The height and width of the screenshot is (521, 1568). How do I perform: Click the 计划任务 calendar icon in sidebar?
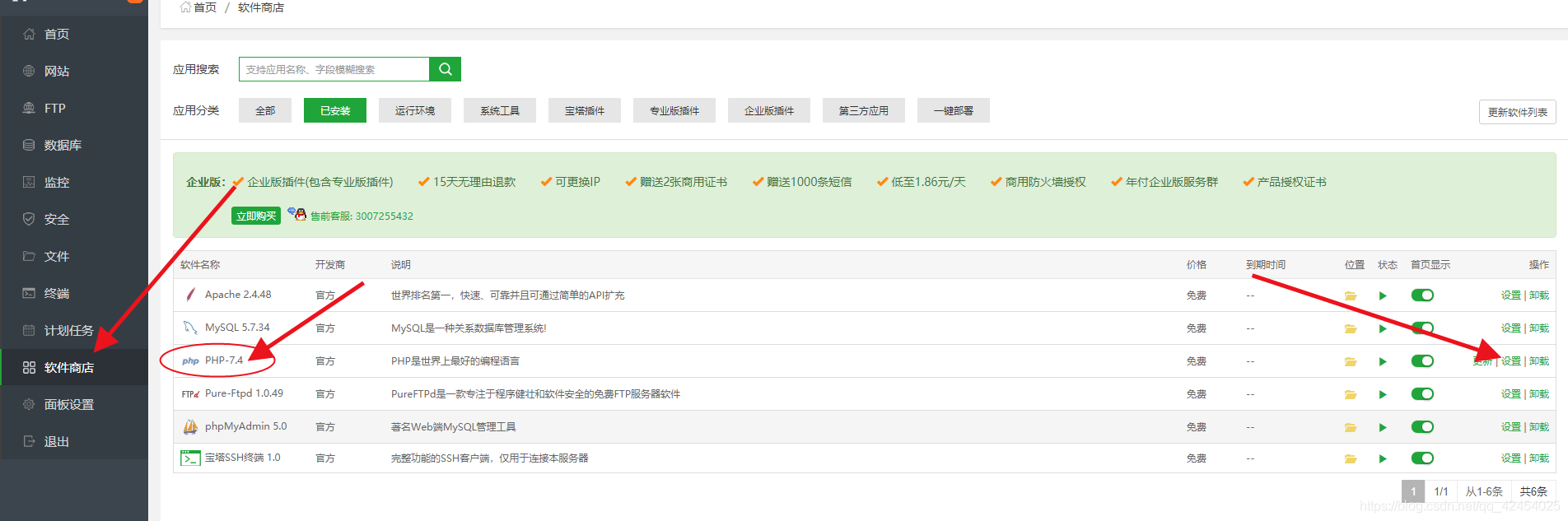point(29,330)
